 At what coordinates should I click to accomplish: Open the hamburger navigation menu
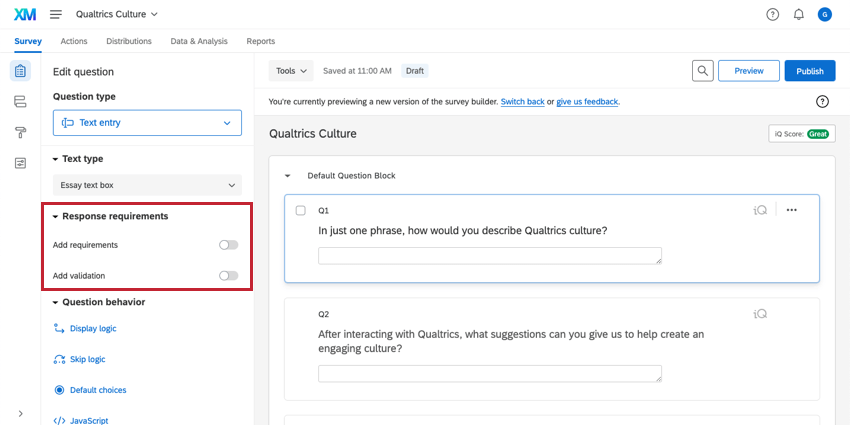pyautogui.click(x=55, y=14)
